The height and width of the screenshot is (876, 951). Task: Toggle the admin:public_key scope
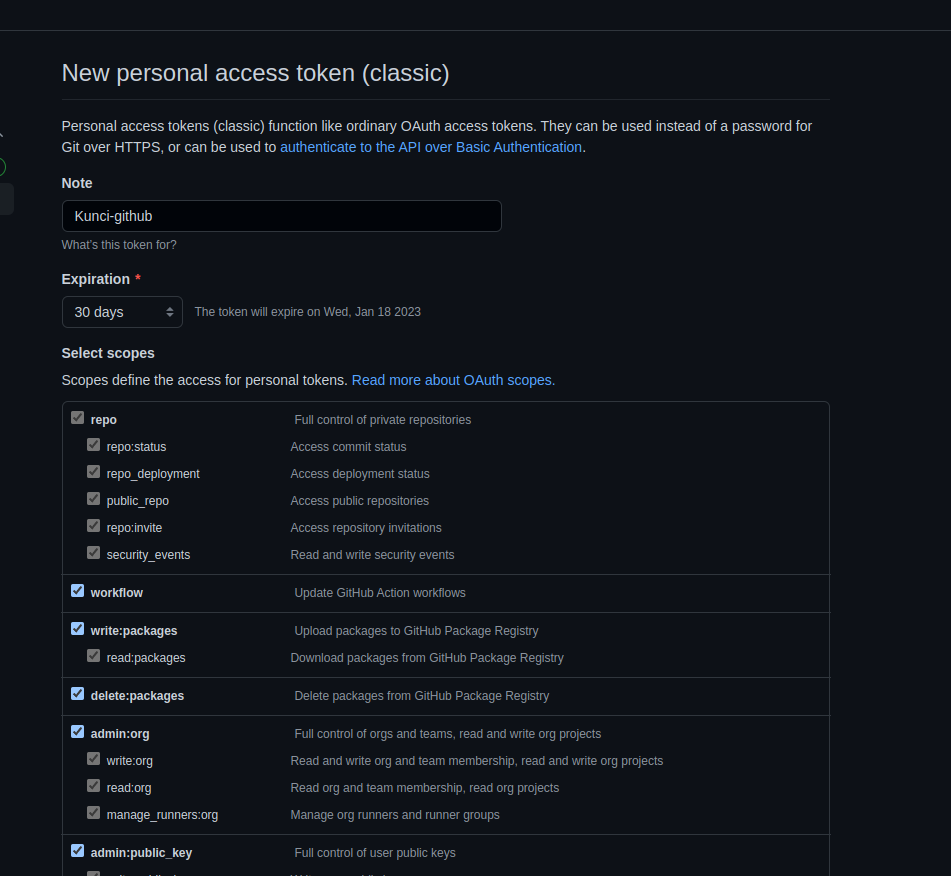pos(77,850)
